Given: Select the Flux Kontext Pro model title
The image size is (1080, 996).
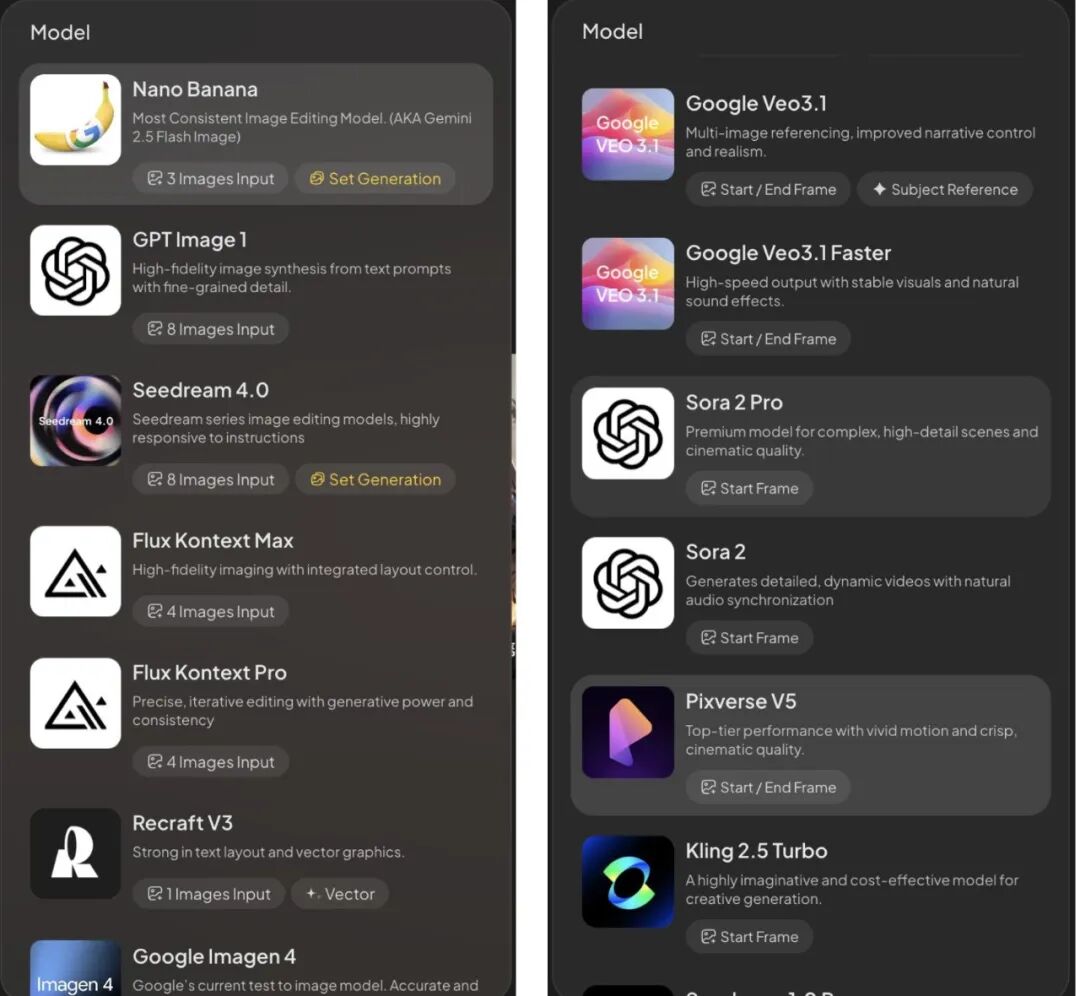Looking at the screenshot, I should click(x=209, y=673).
